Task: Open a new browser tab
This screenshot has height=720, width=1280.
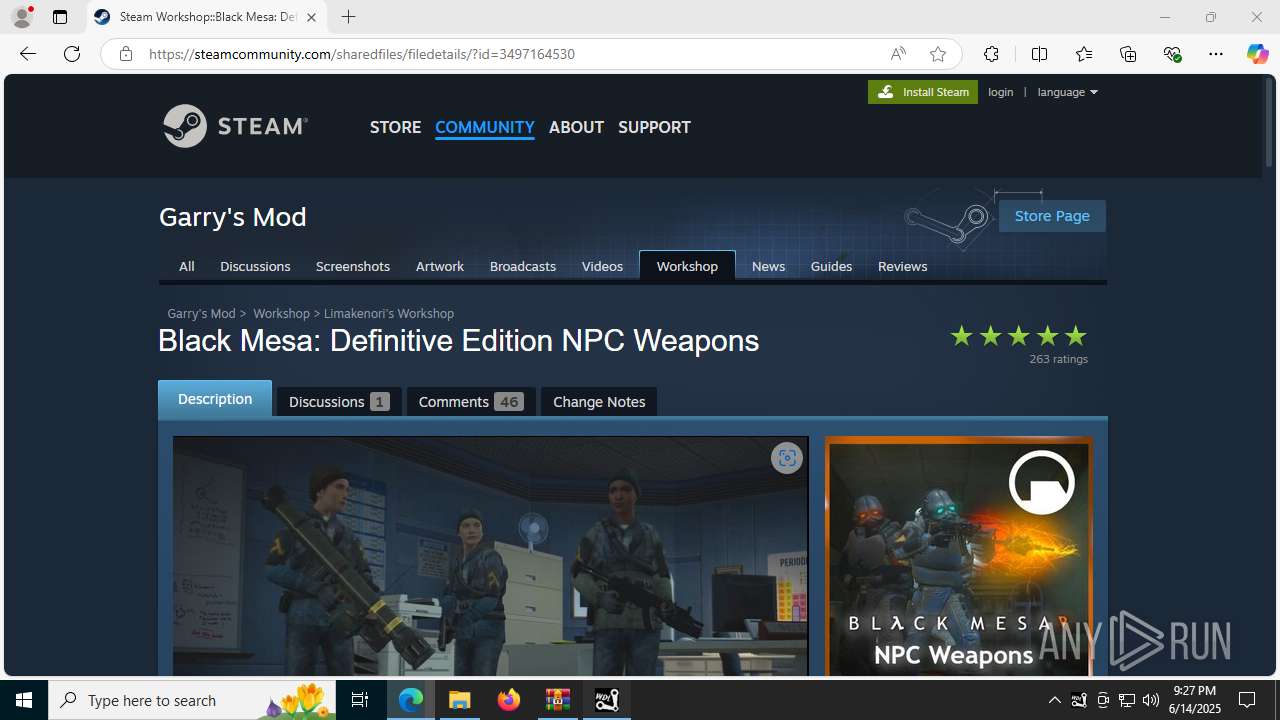Action: coord(348,17)
